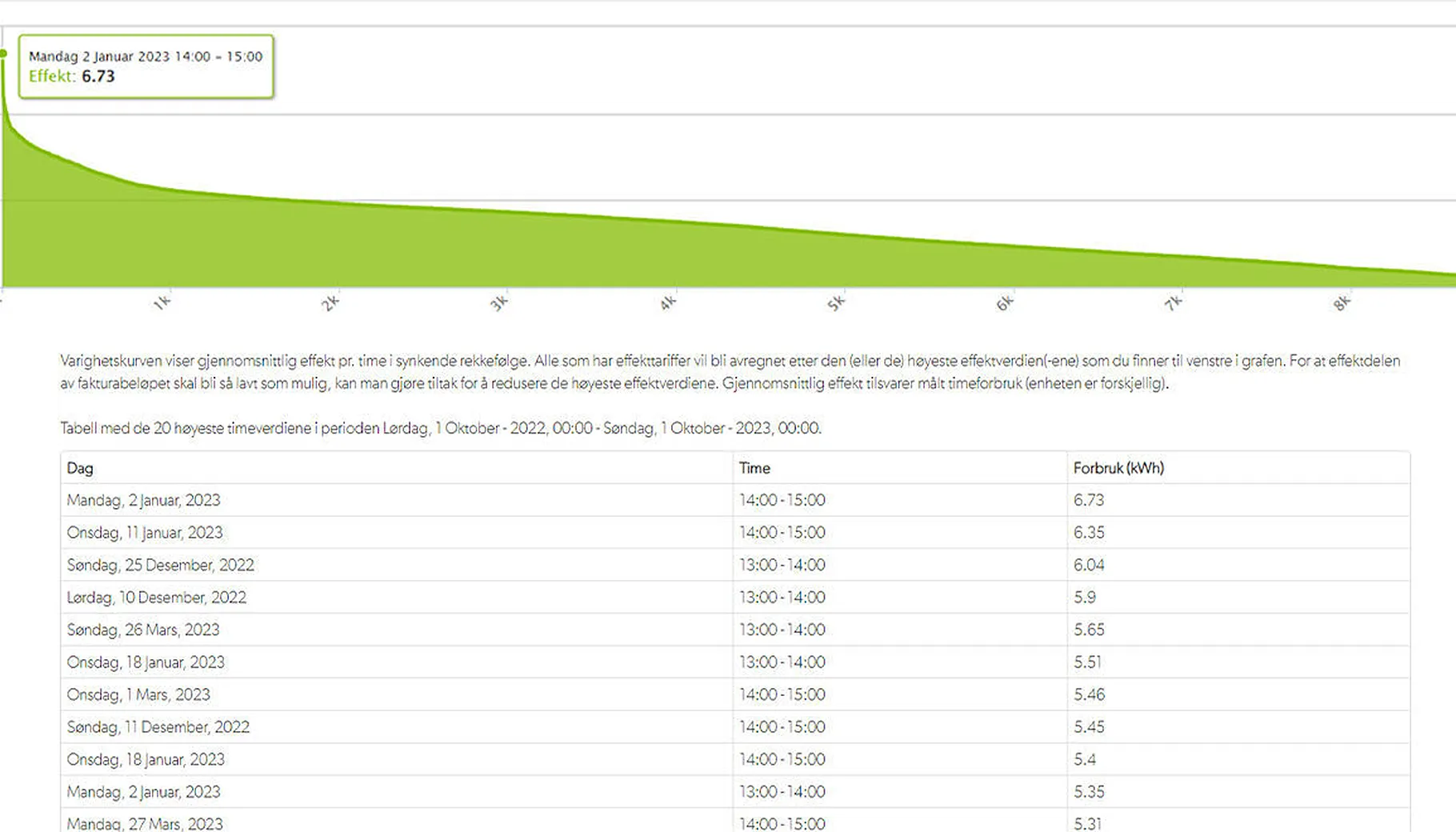Click the table period caption text
Viewport: 1456px width, 832px height.
click(440, 428)
